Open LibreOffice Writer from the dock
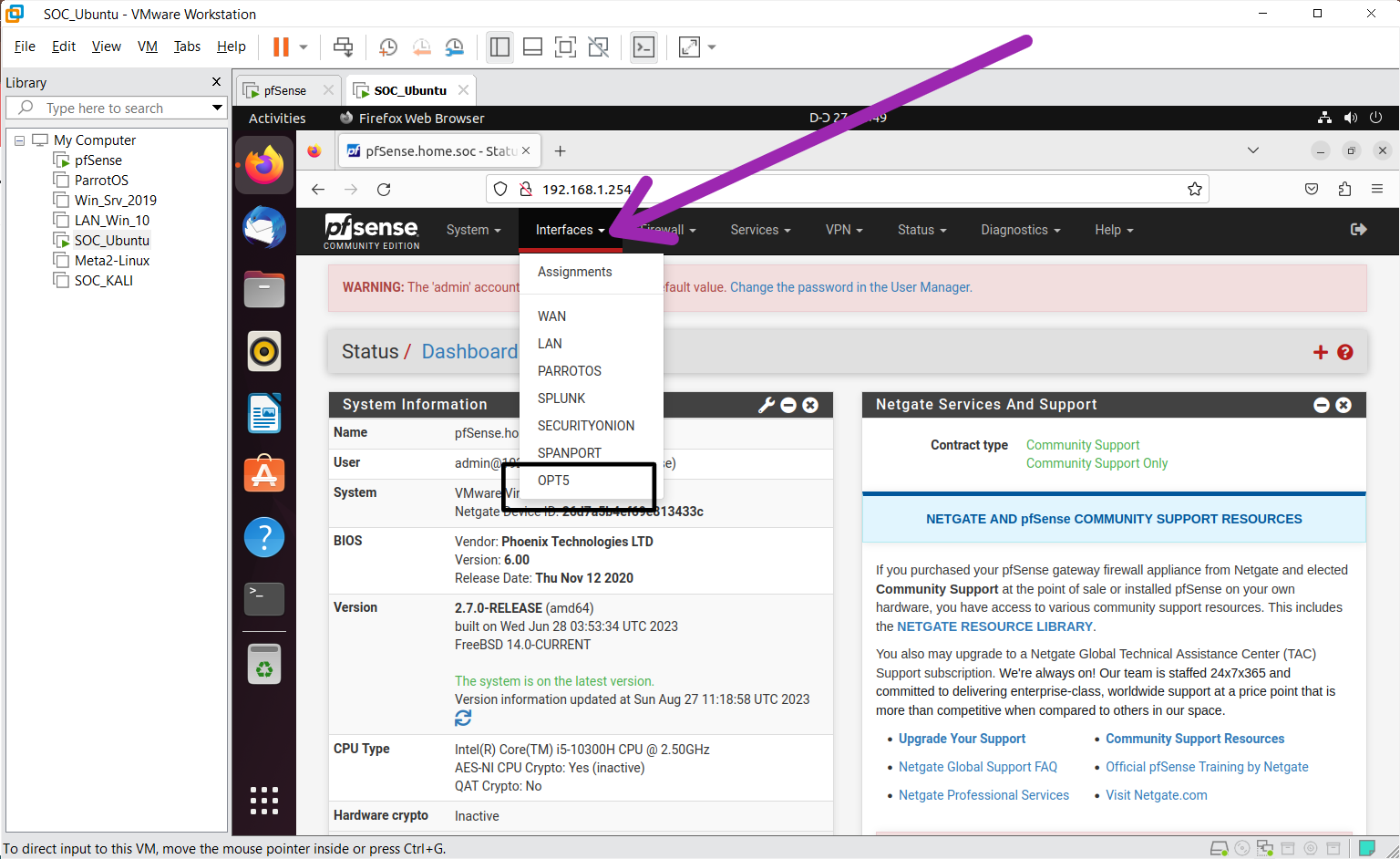The width and height of the screenshot is (1400, 859). [264, 413]
